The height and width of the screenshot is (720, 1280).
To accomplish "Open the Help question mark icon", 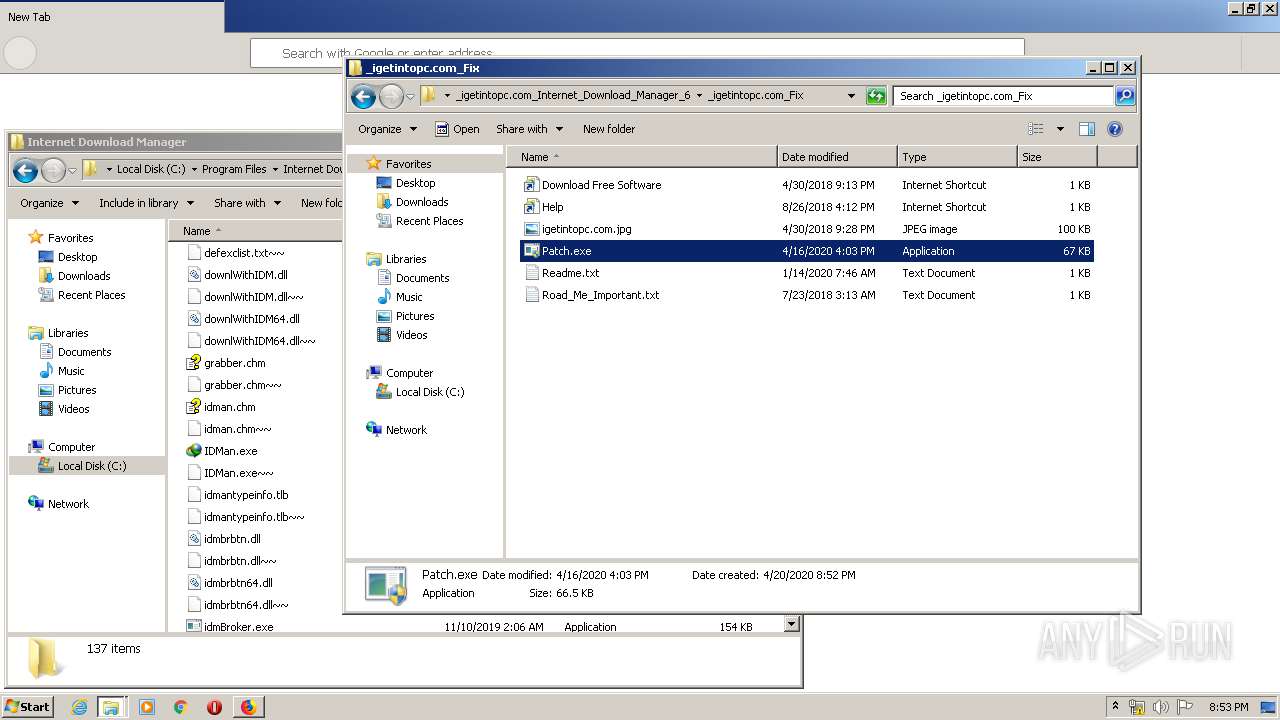I will (1115, 129).
